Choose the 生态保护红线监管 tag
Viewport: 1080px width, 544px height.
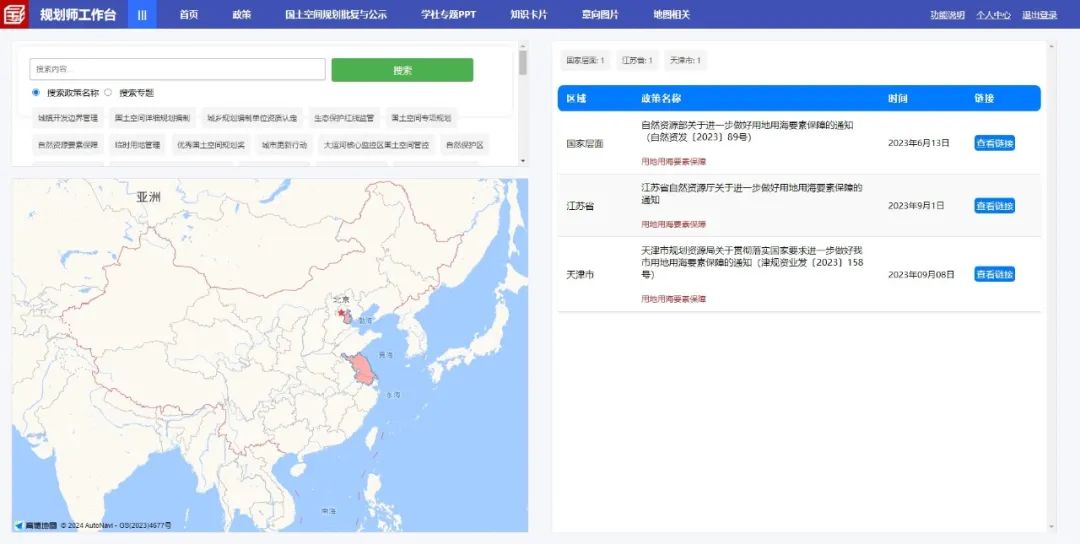[x=344, y=118]
